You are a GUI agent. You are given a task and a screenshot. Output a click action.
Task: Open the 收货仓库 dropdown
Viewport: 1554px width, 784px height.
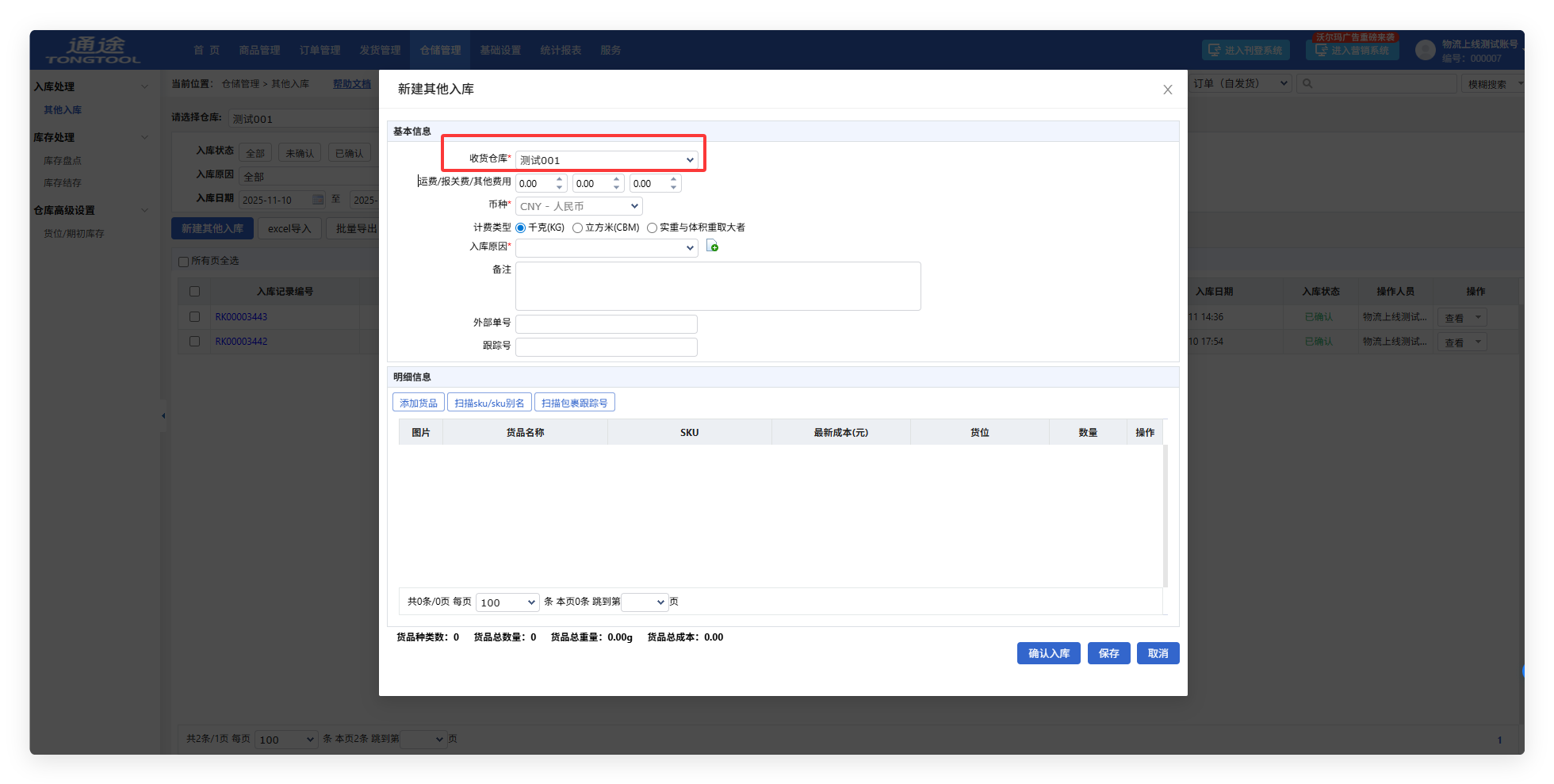click(x=607, y=160)
